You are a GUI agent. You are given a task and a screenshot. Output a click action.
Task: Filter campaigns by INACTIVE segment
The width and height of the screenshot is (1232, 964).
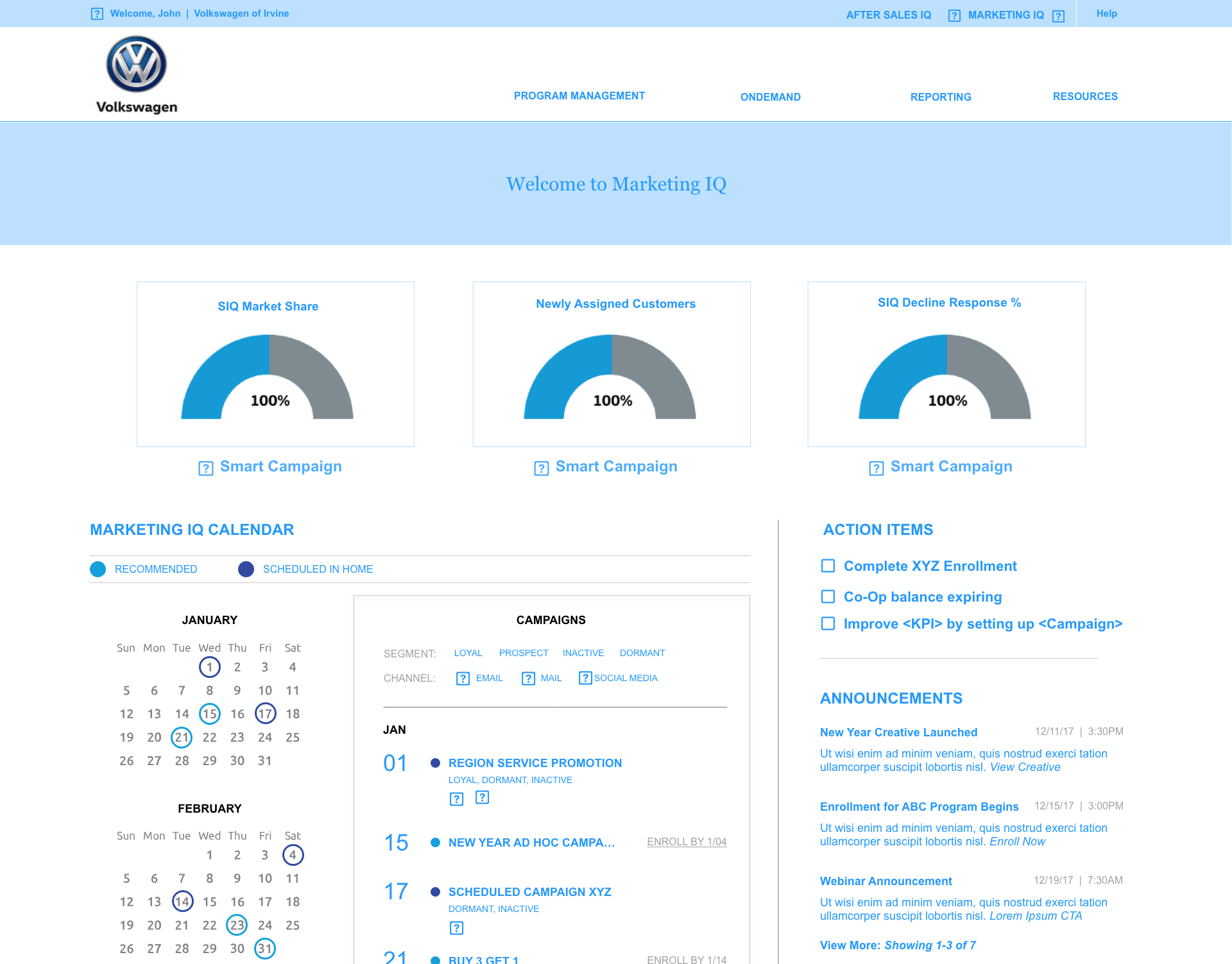583,653
